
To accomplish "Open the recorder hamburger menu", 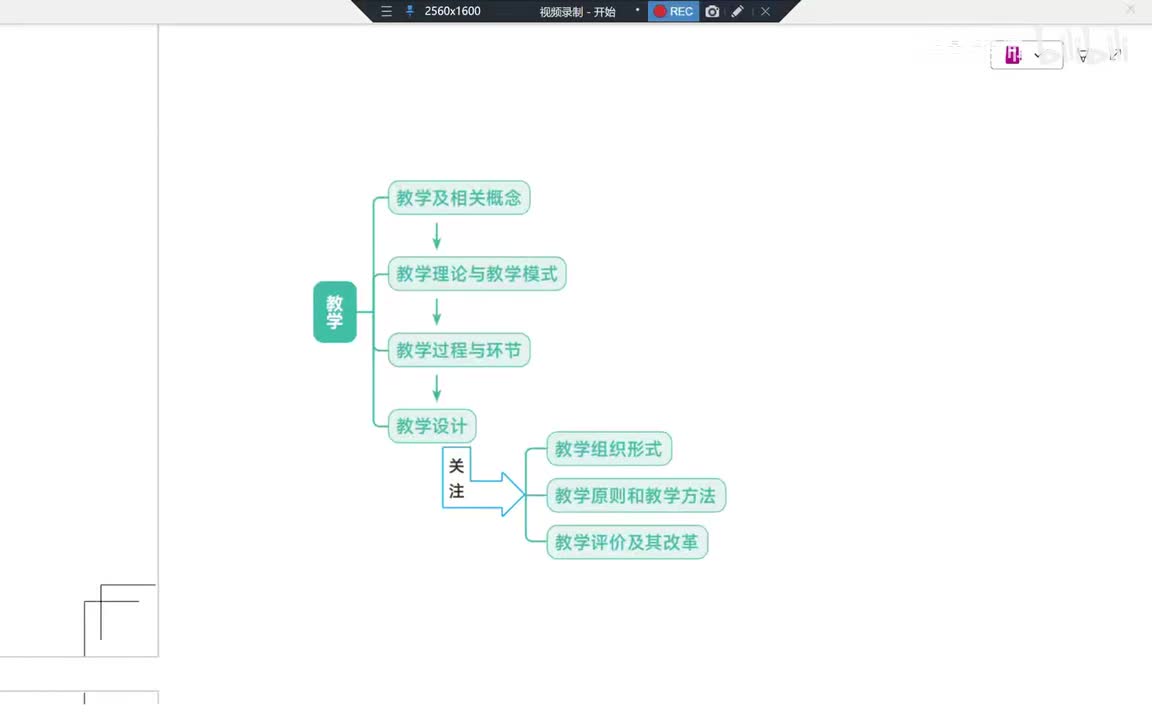I will point(386,11).
